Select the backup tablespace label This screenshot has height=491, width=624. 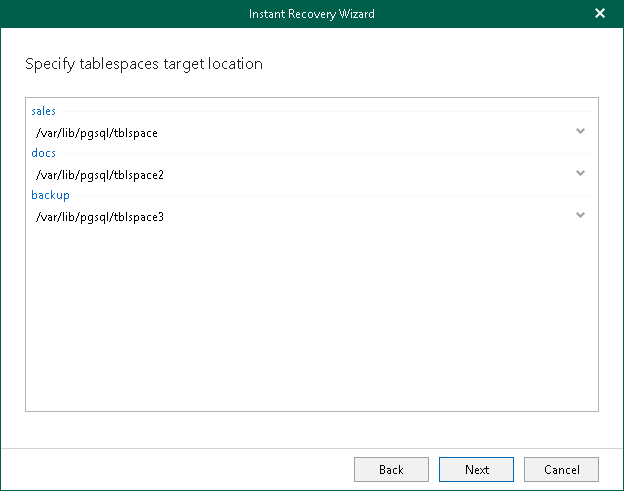[x=50, y=195]
